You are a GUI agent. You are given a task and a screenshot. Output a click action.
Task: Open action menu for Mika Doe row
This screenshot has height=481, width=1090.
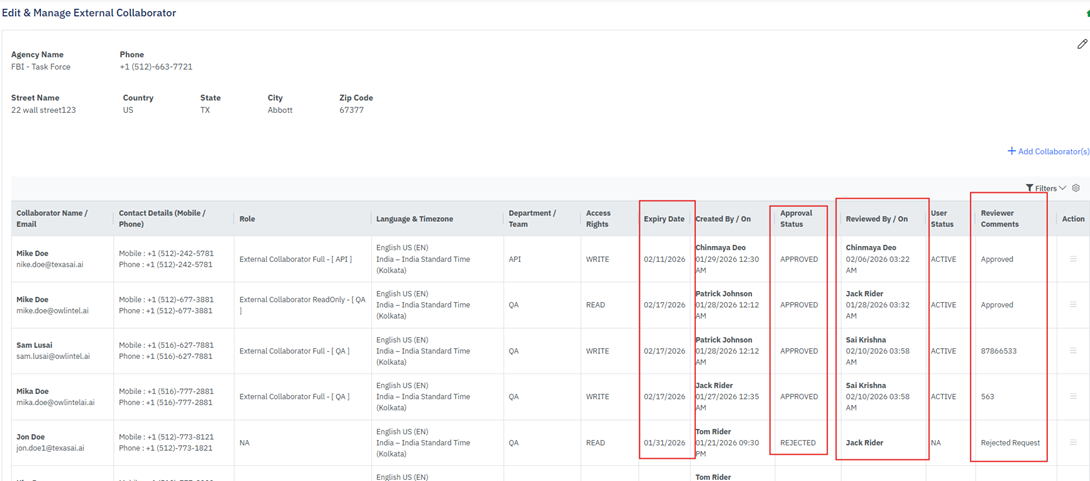point(1073,397)
